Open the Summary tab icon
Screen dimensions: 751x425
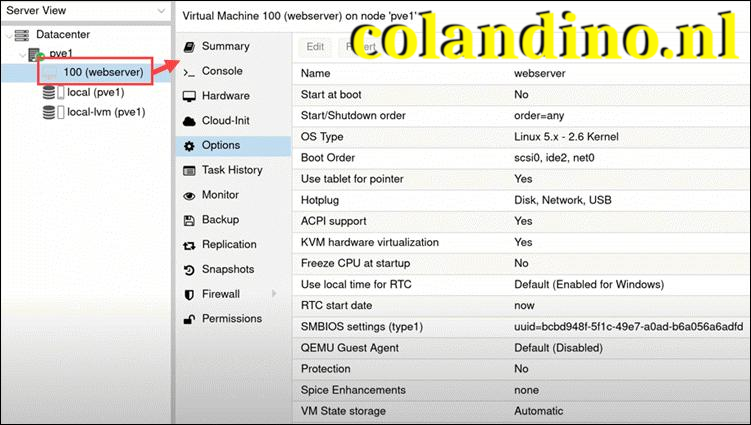point(189,47)
